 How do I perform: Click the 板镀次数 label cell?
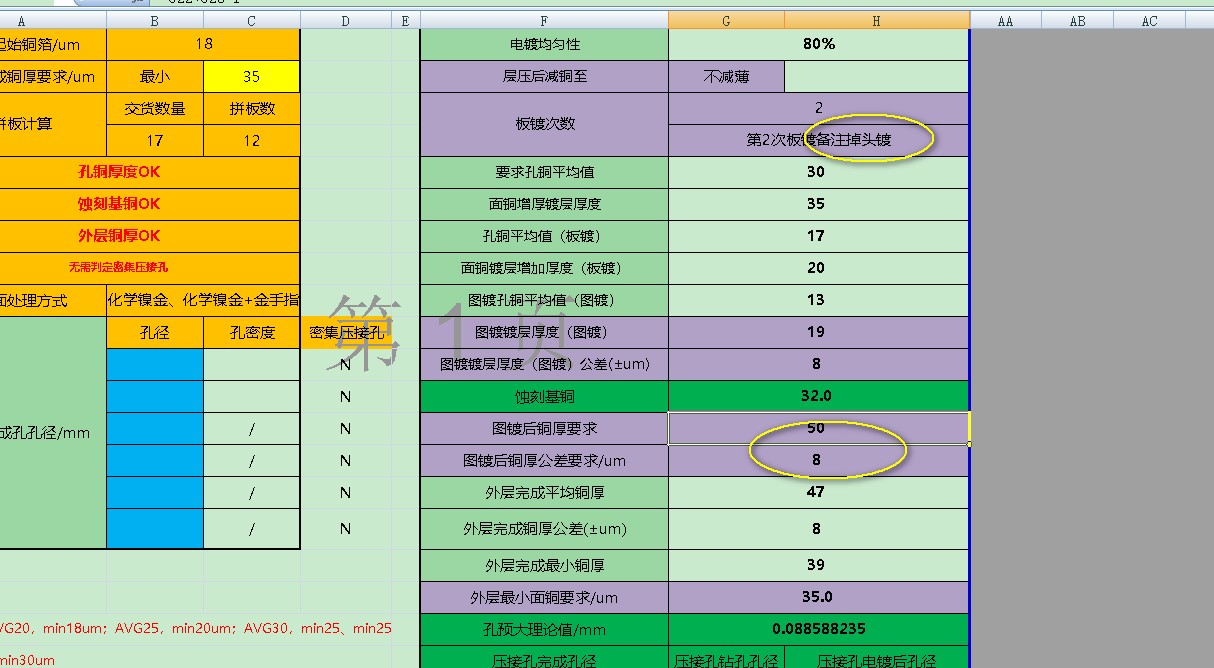click(x=544, y=124)
